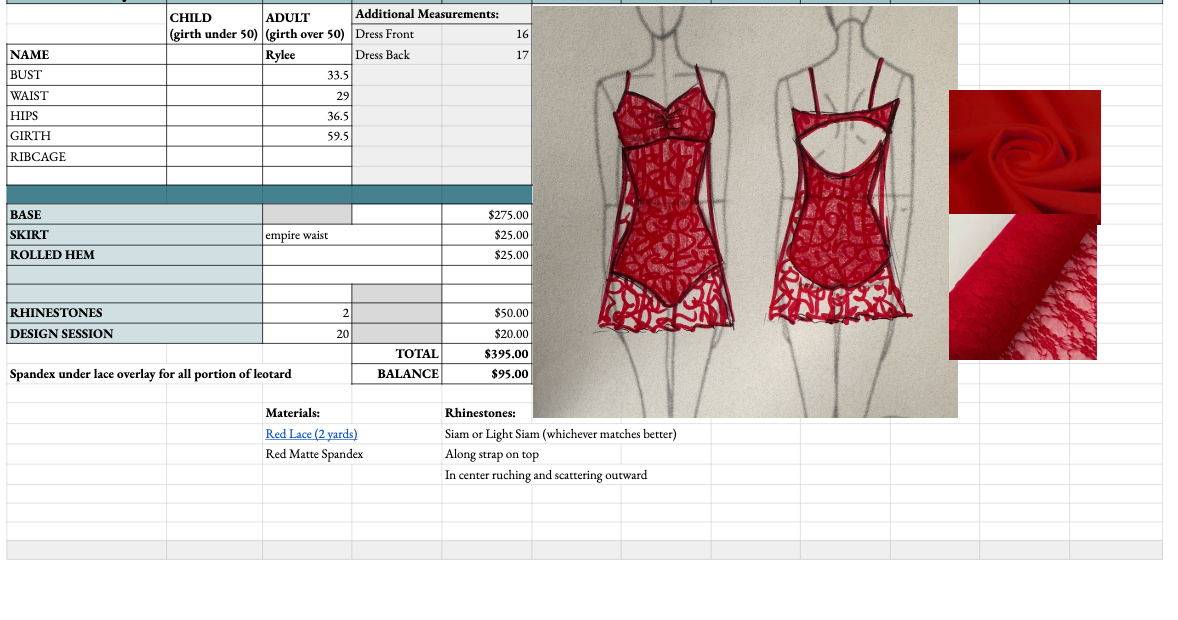Image resolution: width=1178 pixels, height=620 pixels.
Task: Click the RIBCAGE row label
Action: (x=86, y=156)
